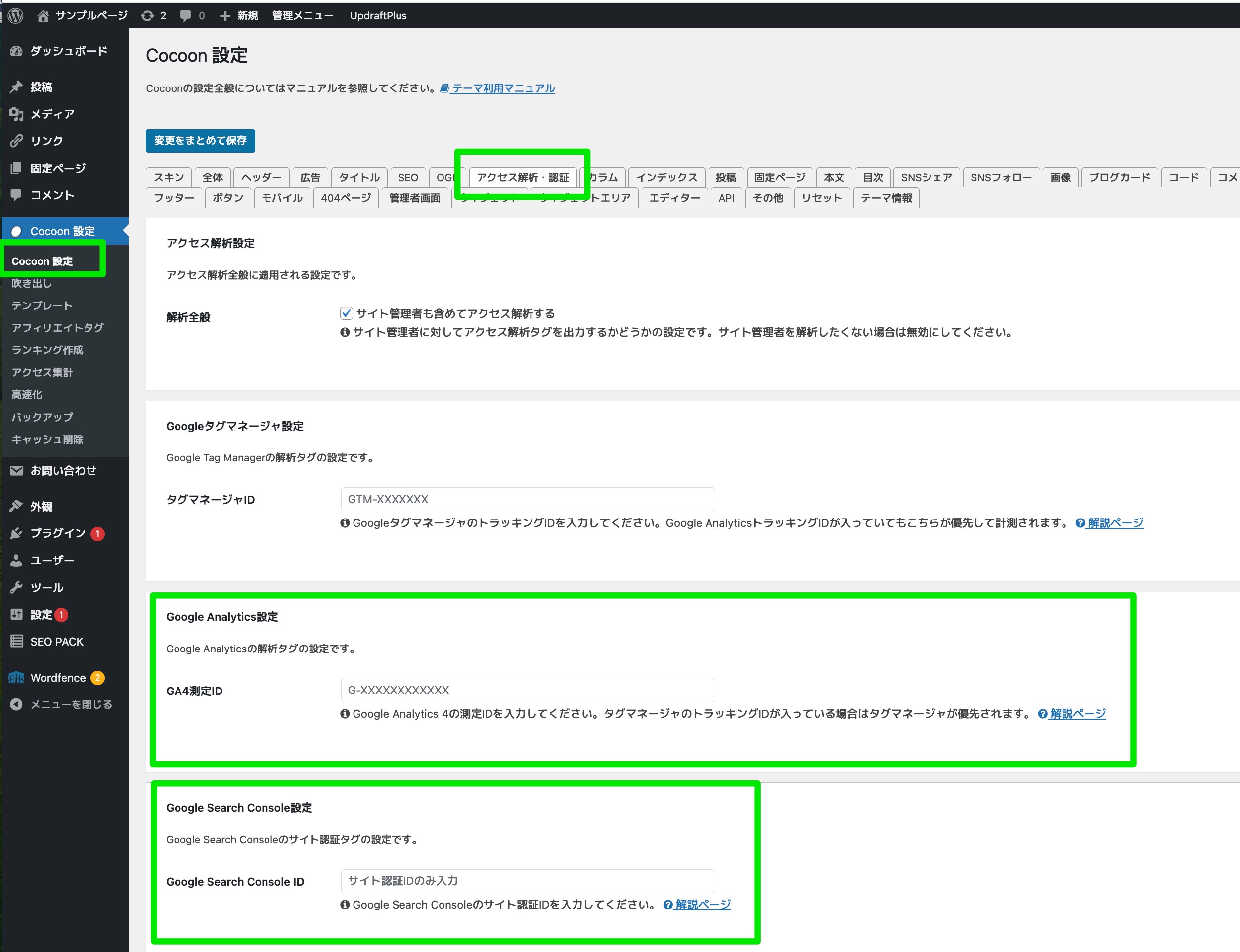The image size is (1240, 952).
Task: Open キャッシュ削除 submenu item
Action: (47, 440)
